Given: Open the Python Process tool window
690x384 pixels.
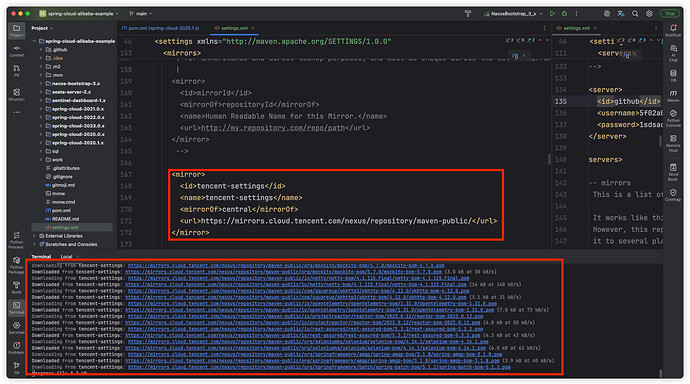Looking at the screenshot, I should 16,240.
